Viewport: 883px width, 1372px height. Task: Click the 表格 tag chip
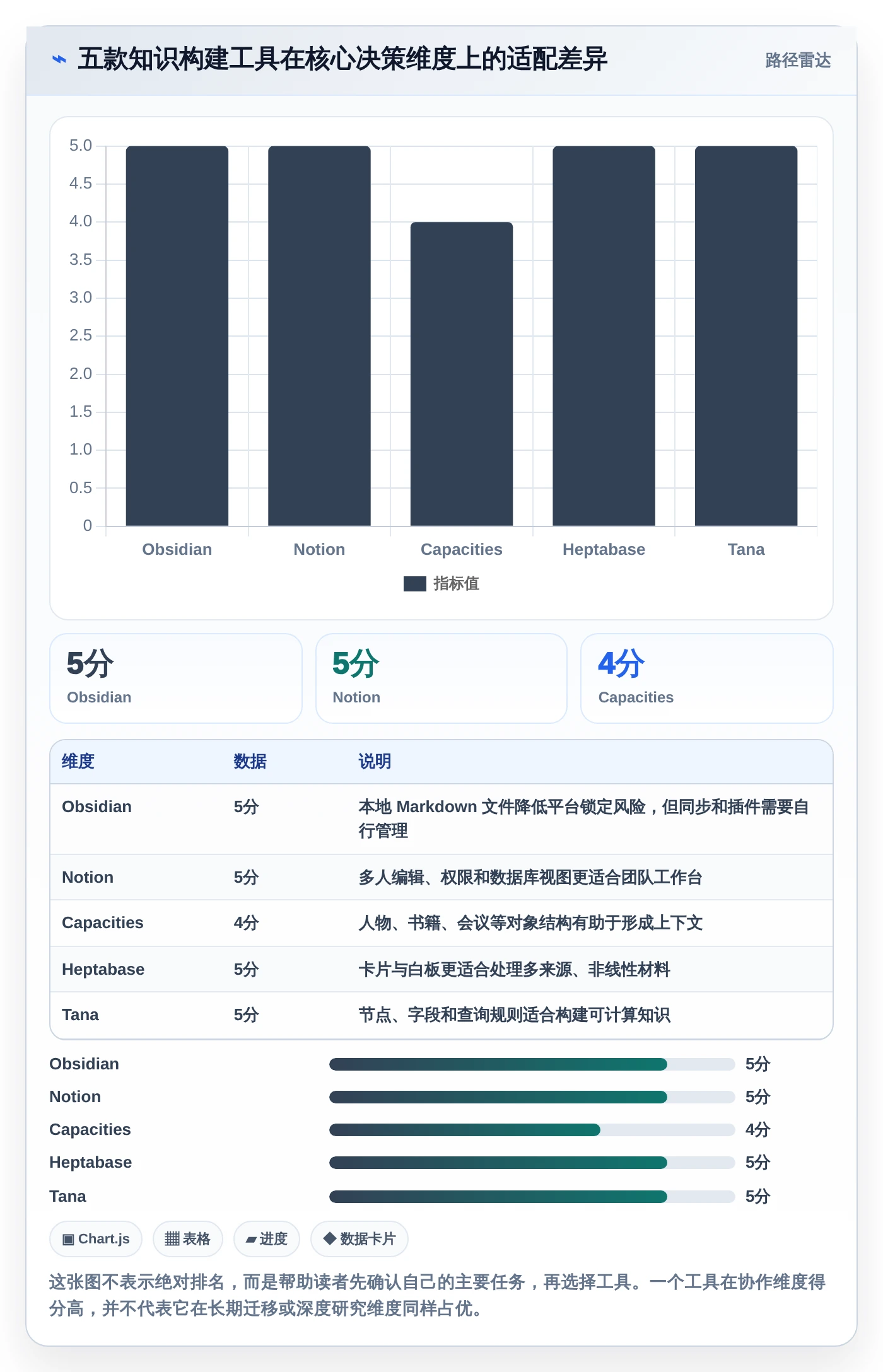point(188,1239)
